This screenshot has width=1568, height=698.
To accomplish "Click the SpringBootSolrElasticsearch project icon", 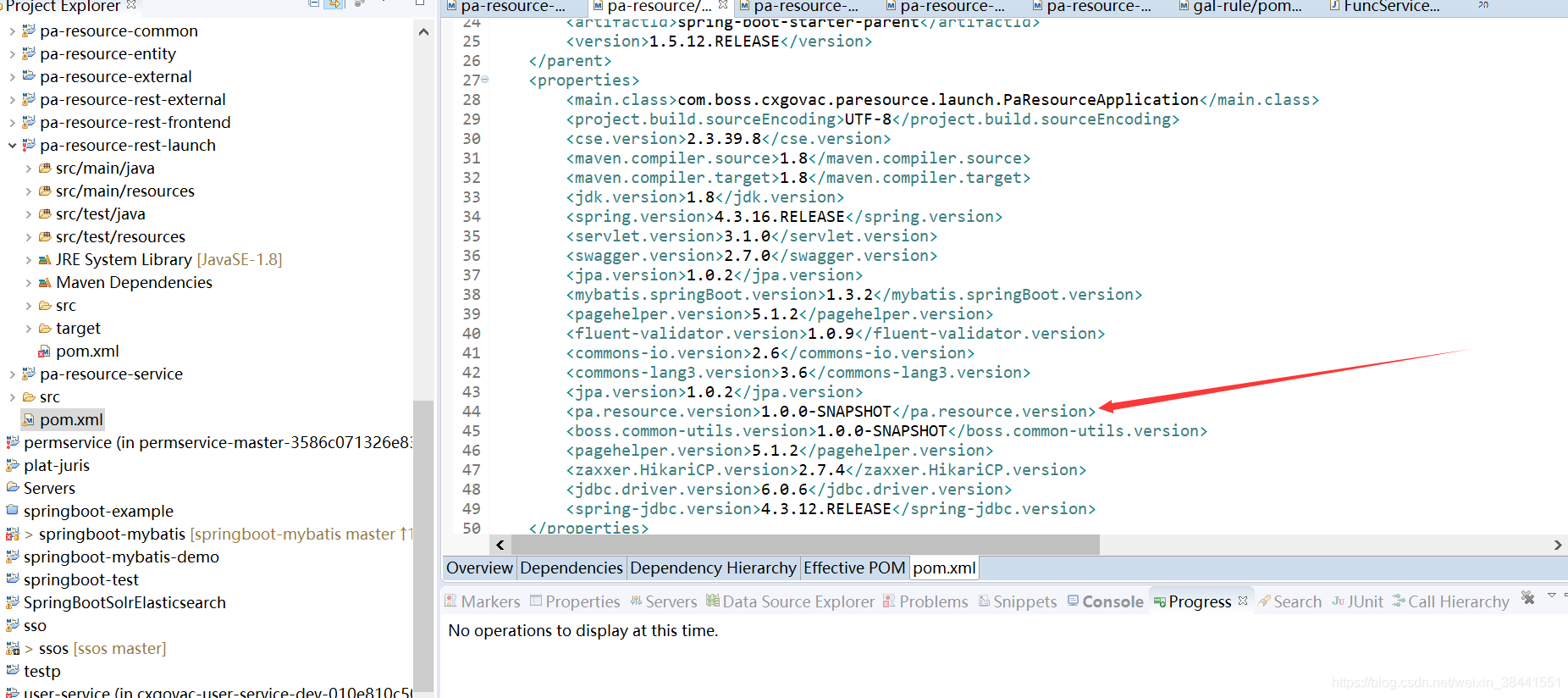I will click(x=13, y=602).
